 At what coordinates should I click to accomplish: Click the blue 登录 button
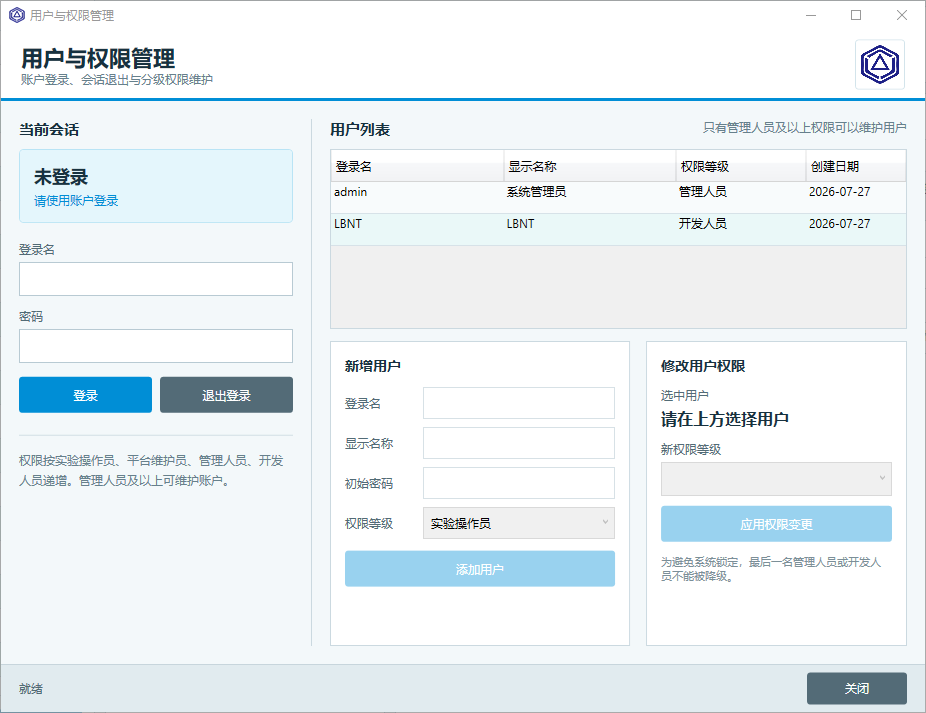point(85,395)
